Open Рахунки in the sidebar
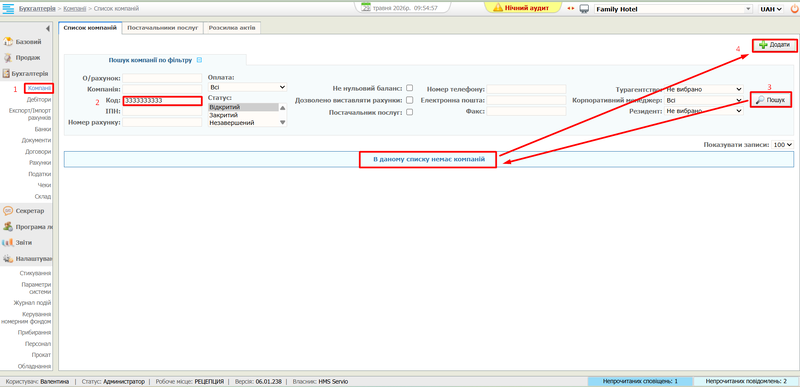Image resolution: width=800 pixels, height=387 pixels. 40,163
